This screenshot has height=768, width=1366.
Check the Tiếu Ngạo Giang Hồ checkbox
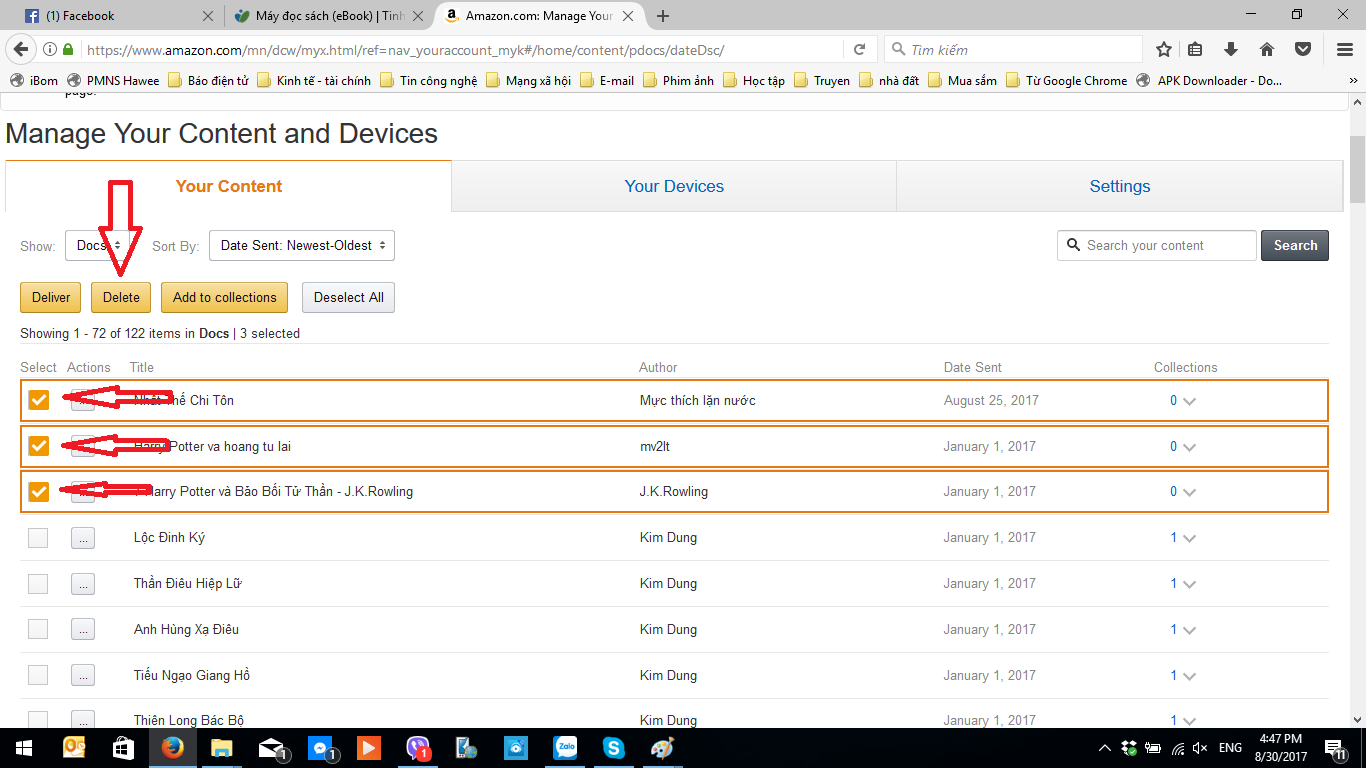[38, 675]
